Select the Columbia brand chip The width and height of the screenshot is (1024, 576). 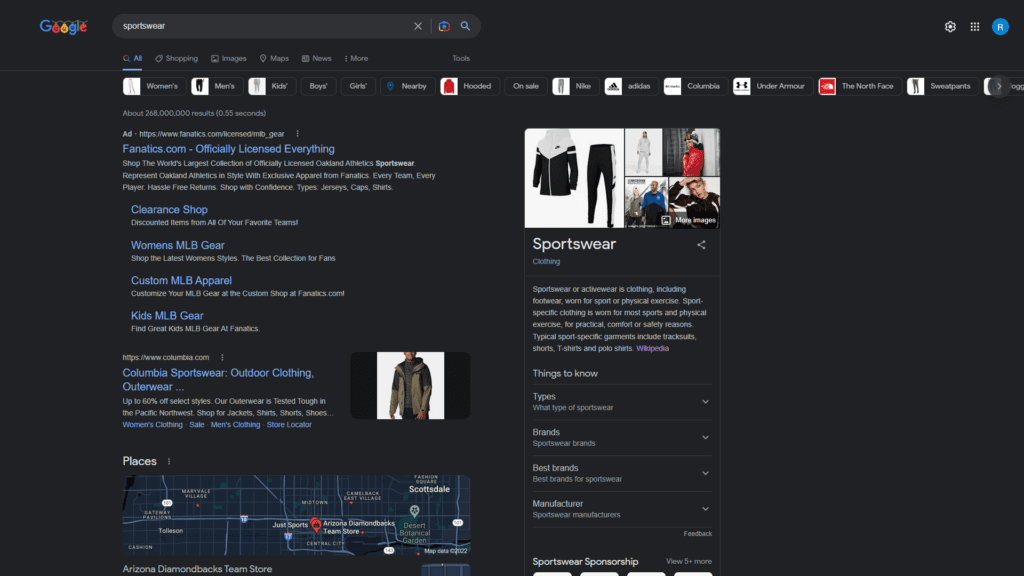[696, 86]
